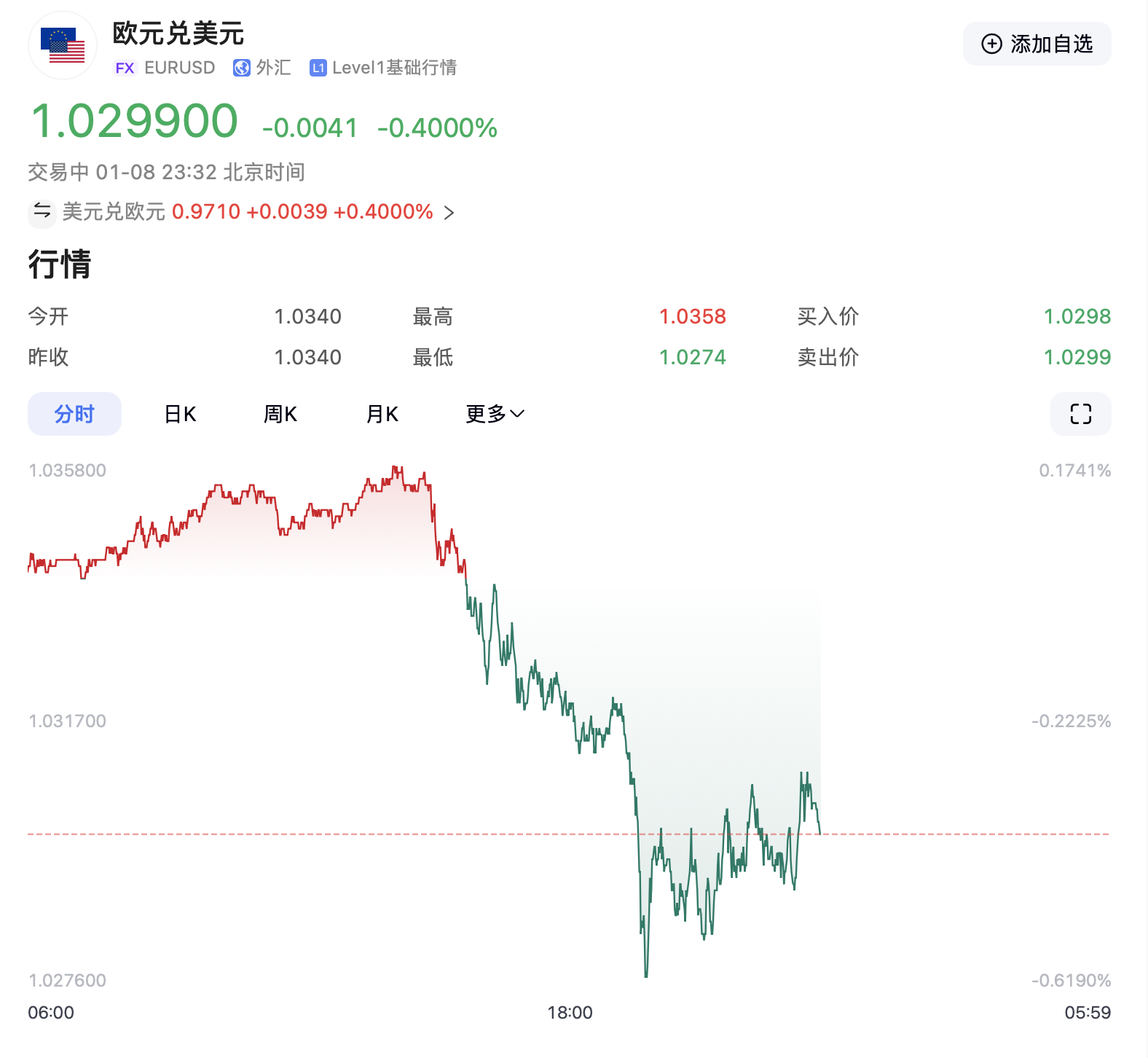This screenshot has width=1148, height=1058.
Task: Click the swap arrows icon beside 美元兑欧元
Action: [x=42, y=211]
